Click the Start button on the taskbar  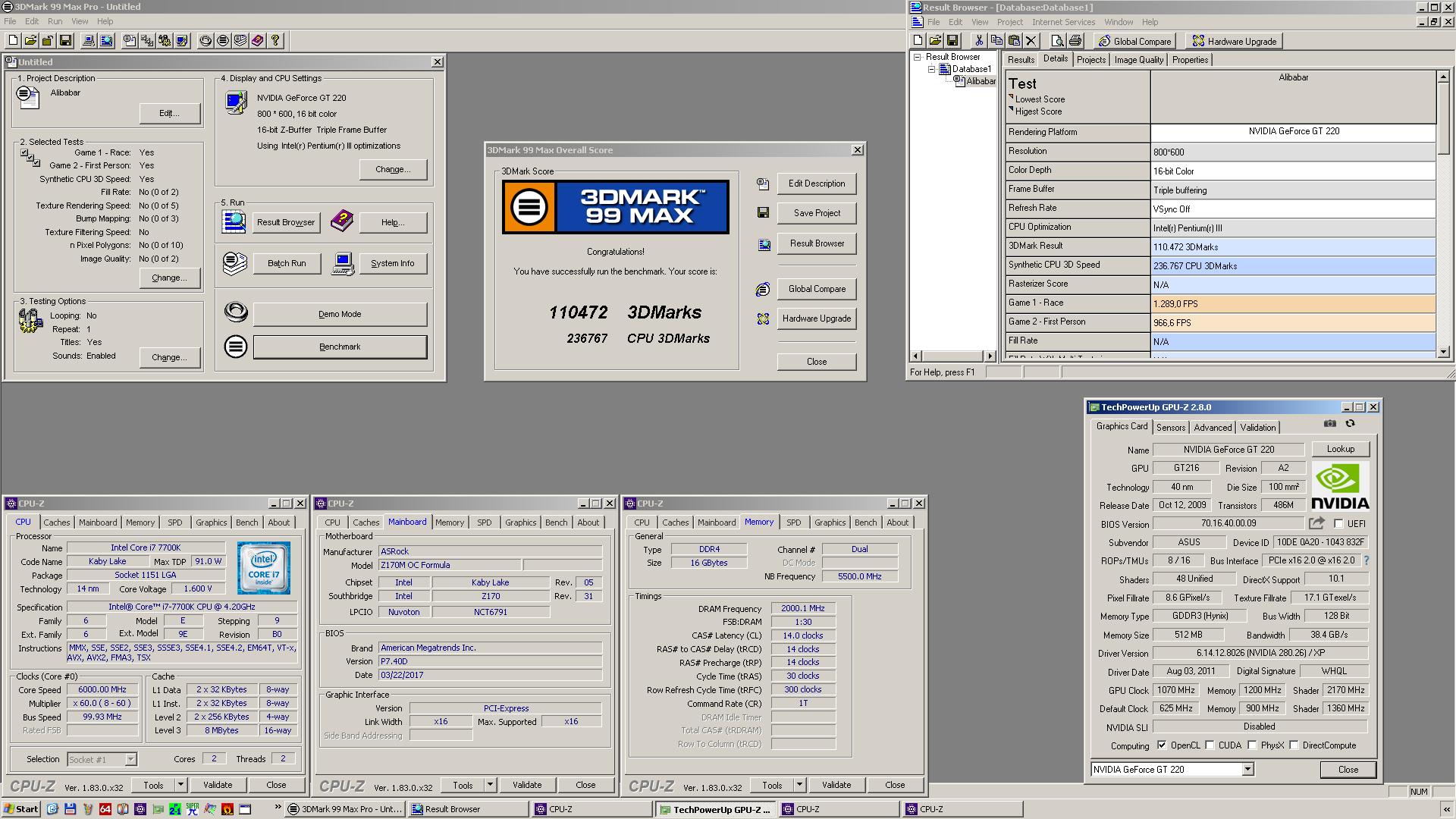(21, 809)
